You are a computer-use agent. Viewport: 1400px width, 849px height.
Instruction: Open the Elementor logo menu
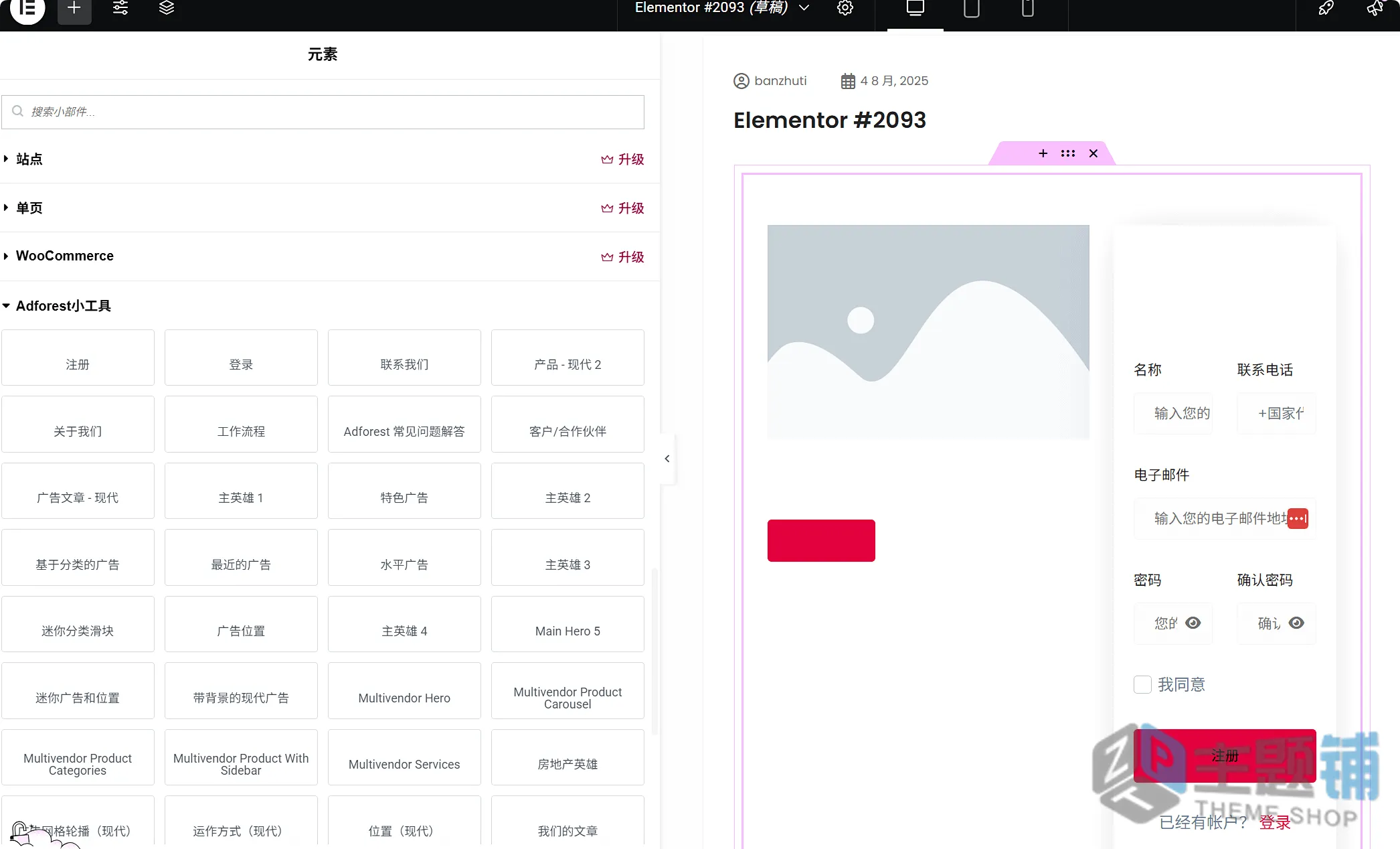[27, 8]
